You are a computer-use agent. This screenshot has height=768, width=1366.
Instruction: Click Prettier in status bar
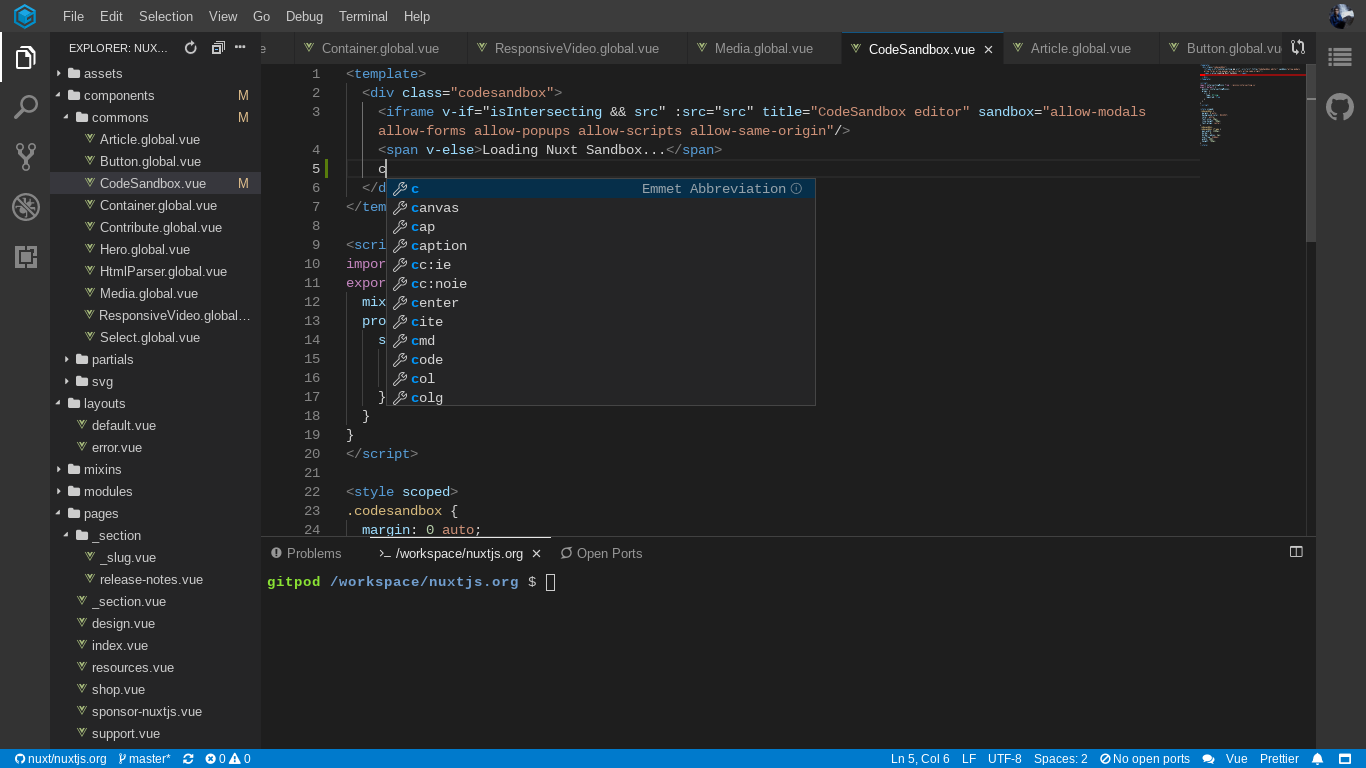1279,759
